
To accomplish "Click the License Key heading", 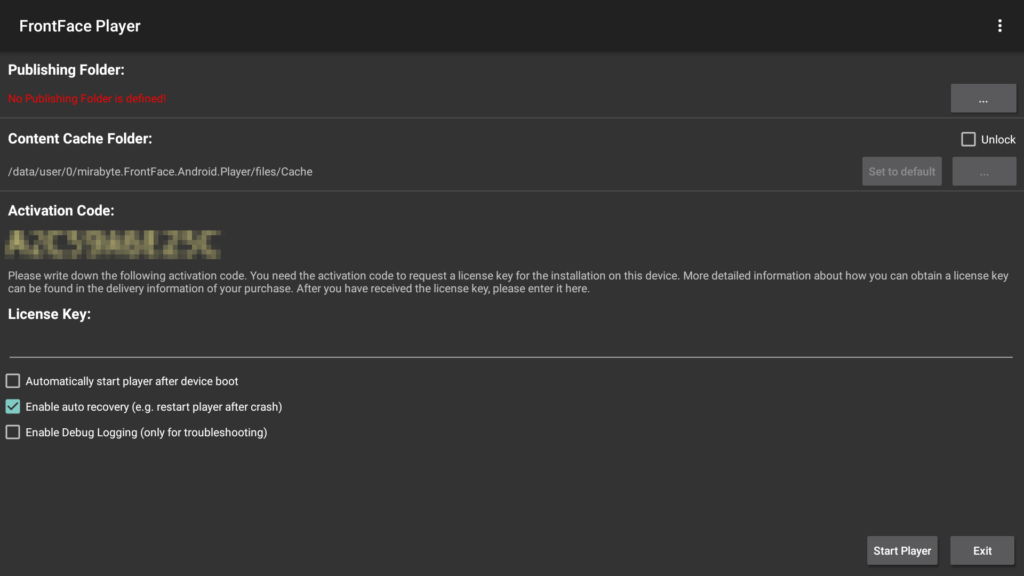I will [49, 314].
